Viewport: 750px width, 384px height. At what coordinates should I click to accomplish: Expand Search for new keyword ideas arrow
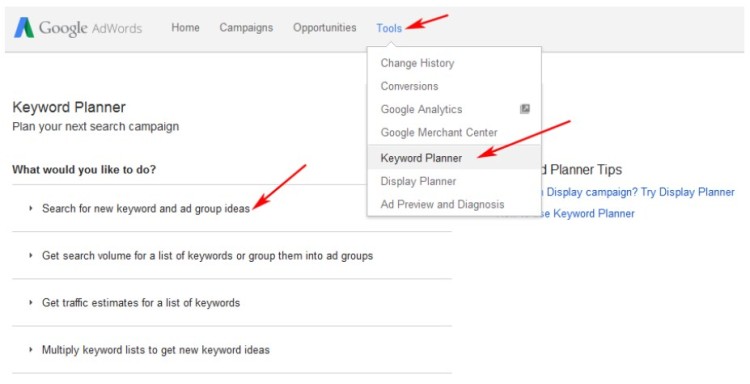[31, 208]
